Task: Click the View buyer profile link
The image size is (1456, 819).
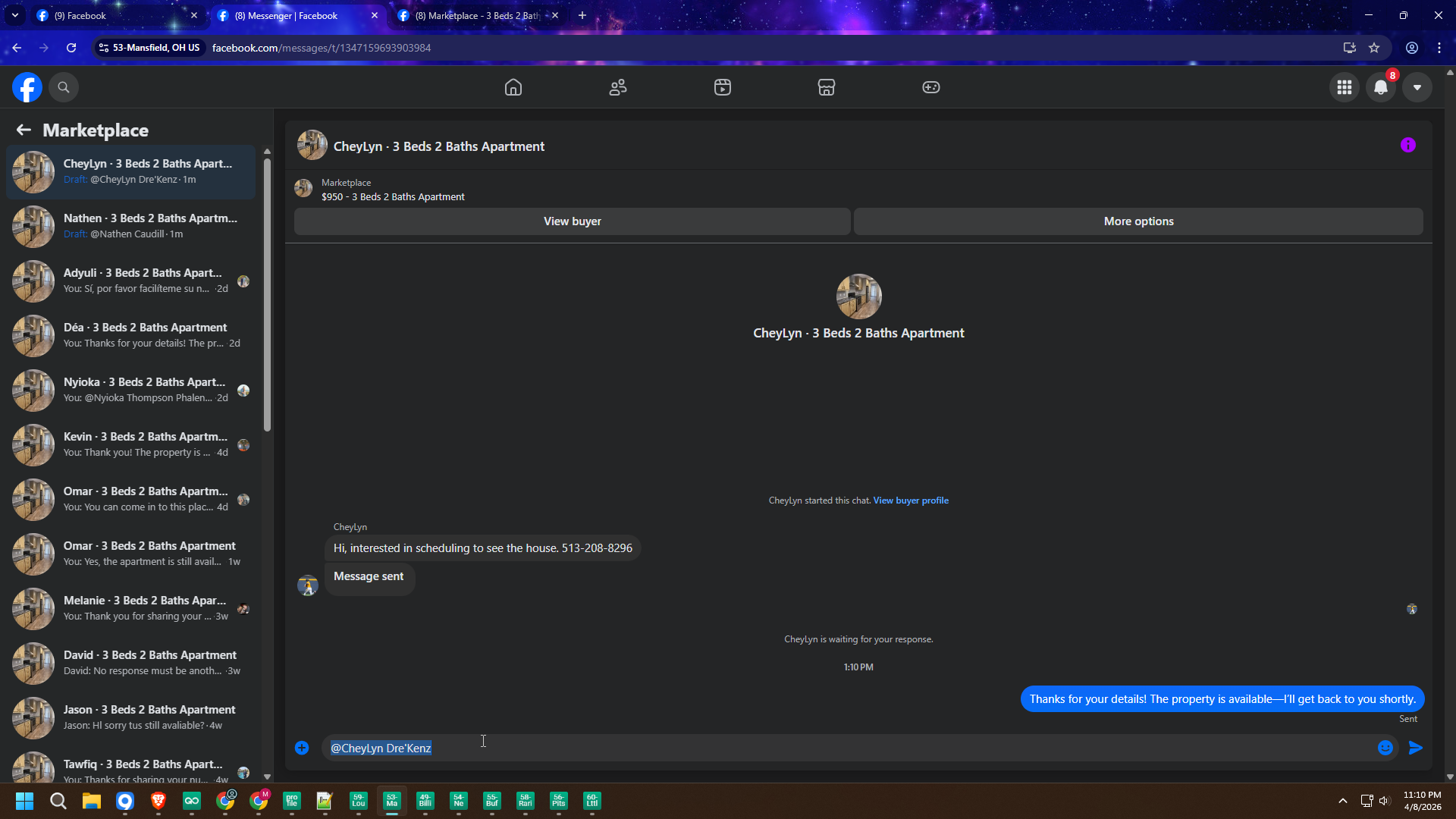Action: coord(911,500)
